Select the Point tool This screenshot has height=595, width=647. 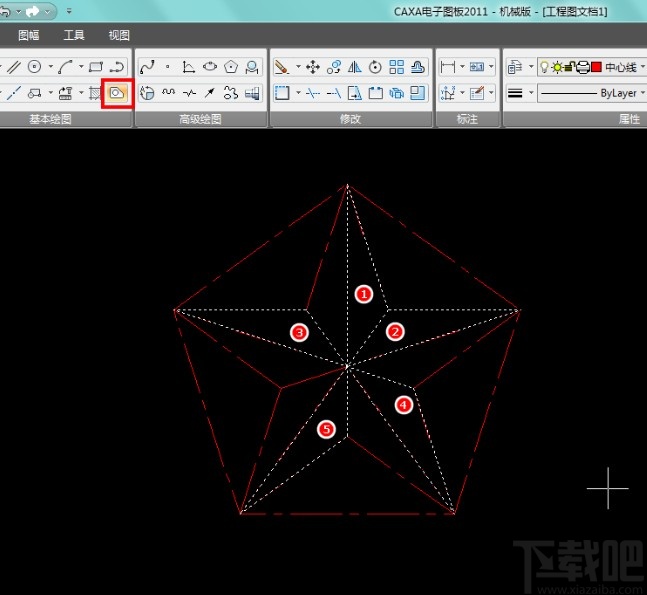[x=168, y=66]
